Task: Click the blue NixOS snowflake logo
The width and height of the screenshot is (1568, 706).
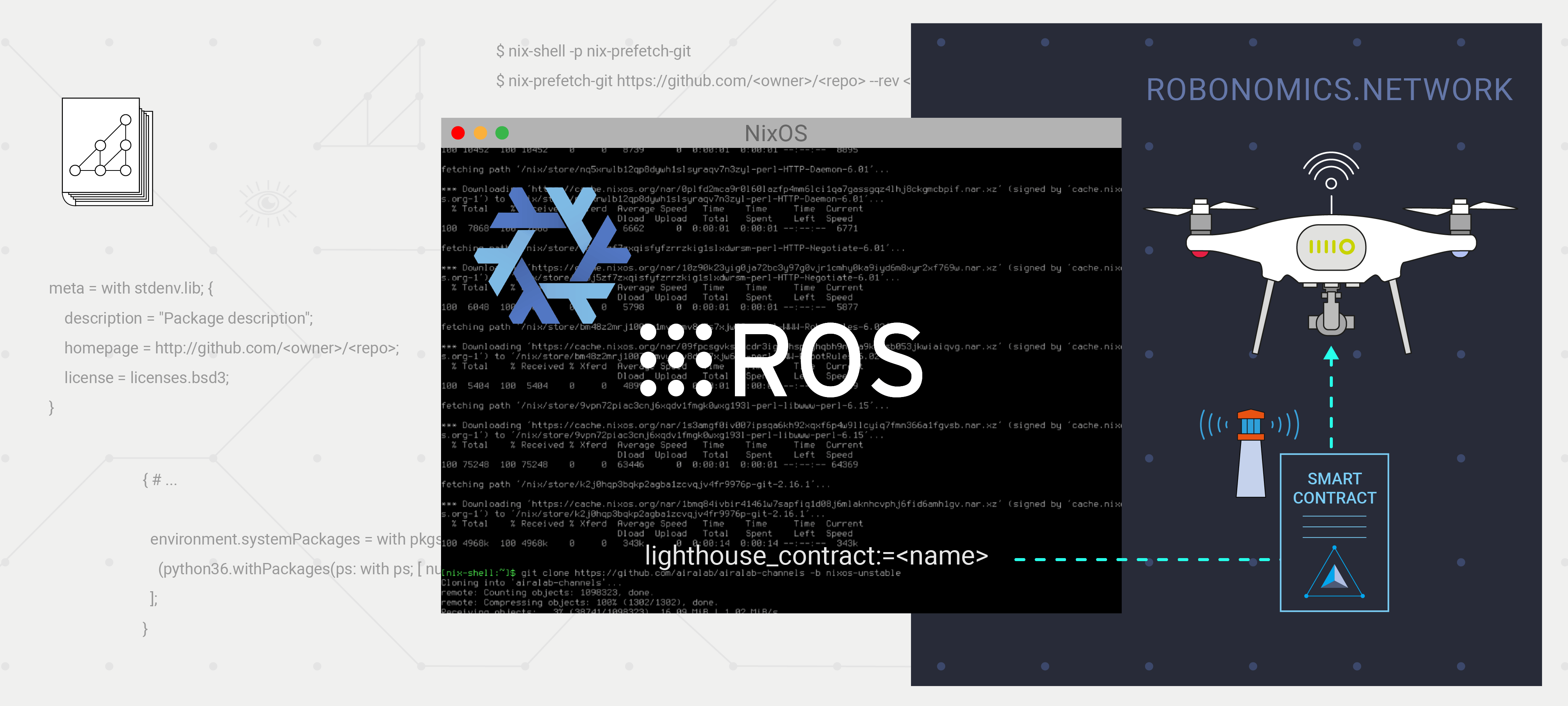Action: point(553,255)
